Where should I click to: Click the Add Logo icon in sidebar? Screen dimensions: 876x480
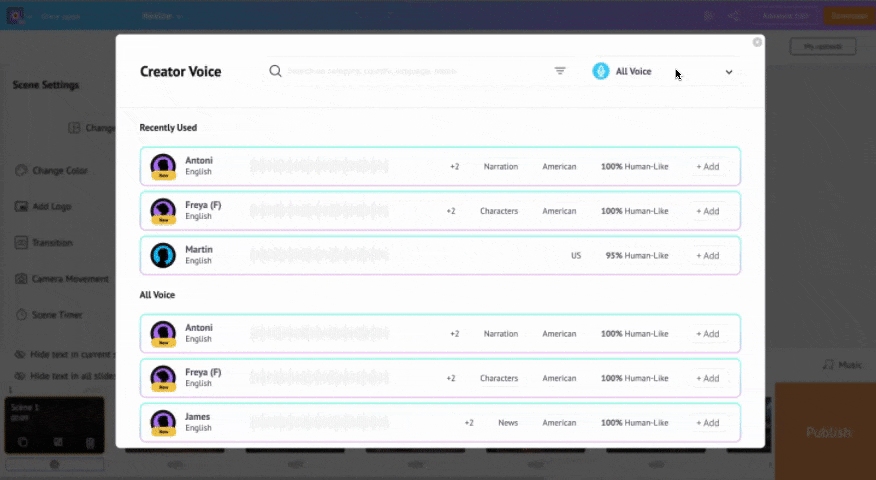(x=21, y=206)
